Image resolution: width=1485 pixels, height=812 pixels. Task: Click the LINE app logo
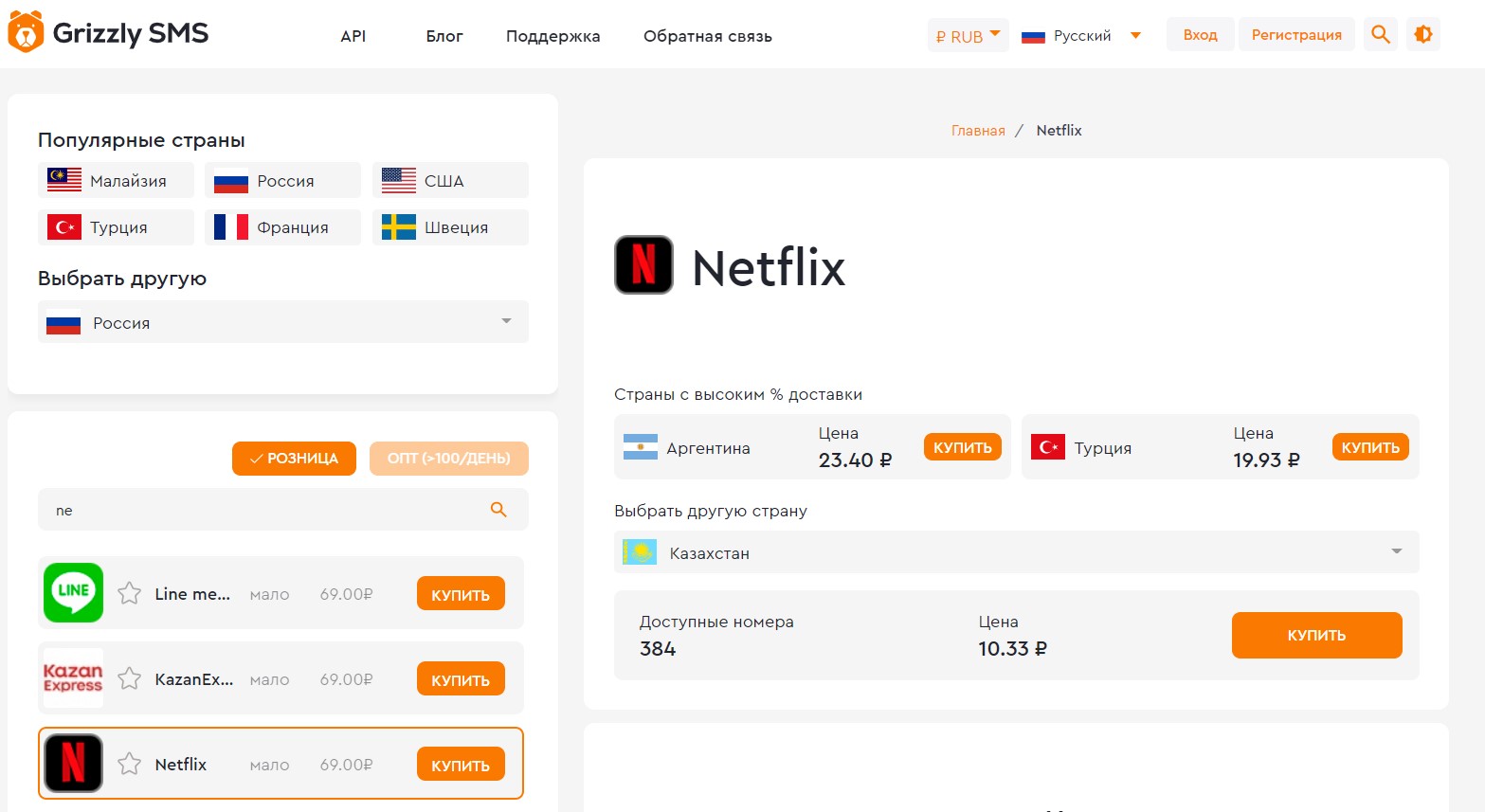tap(73, 593)
